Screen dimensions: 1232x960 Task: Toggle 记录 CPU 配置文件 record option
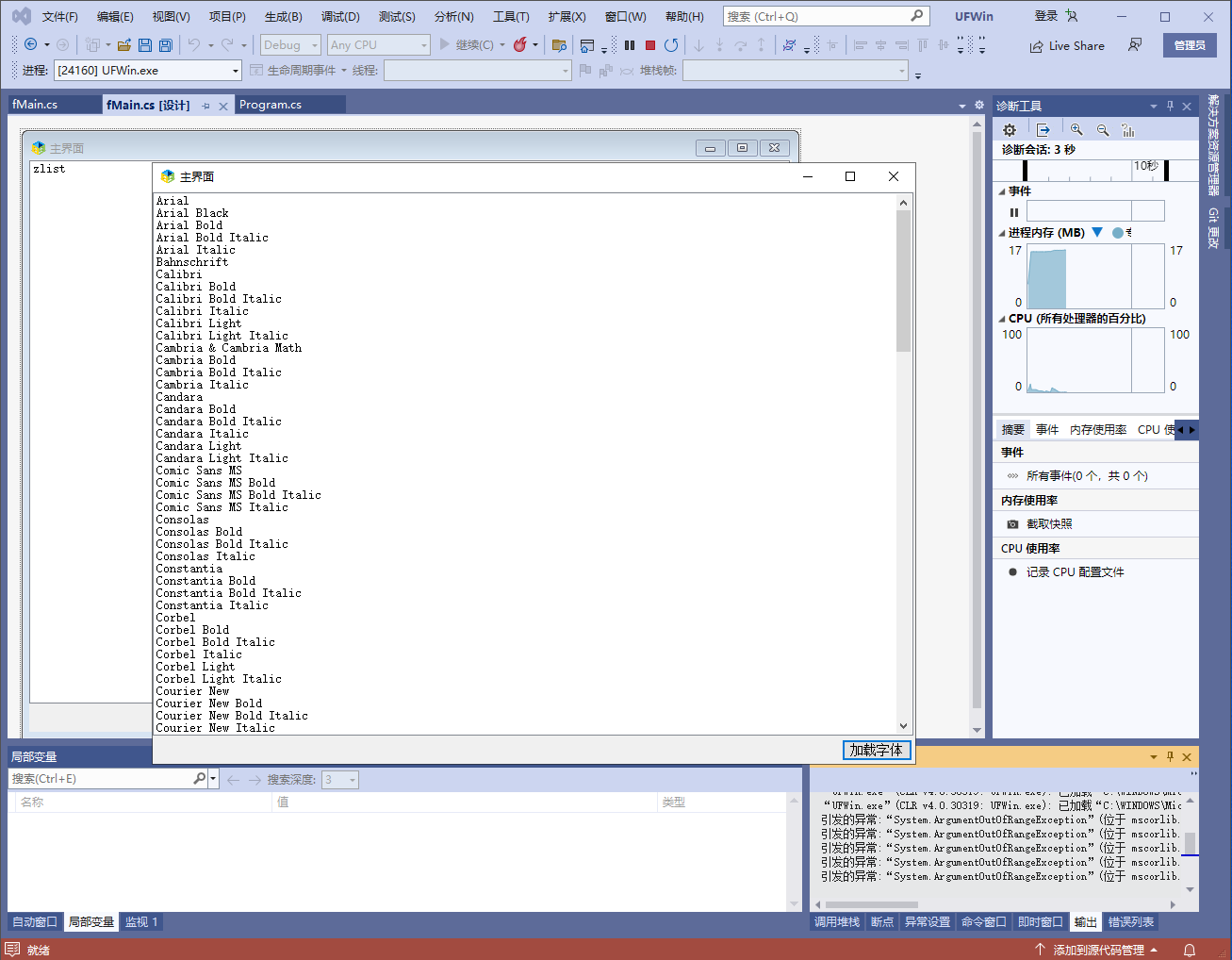pyautogui.click(x=1066, y=572)
